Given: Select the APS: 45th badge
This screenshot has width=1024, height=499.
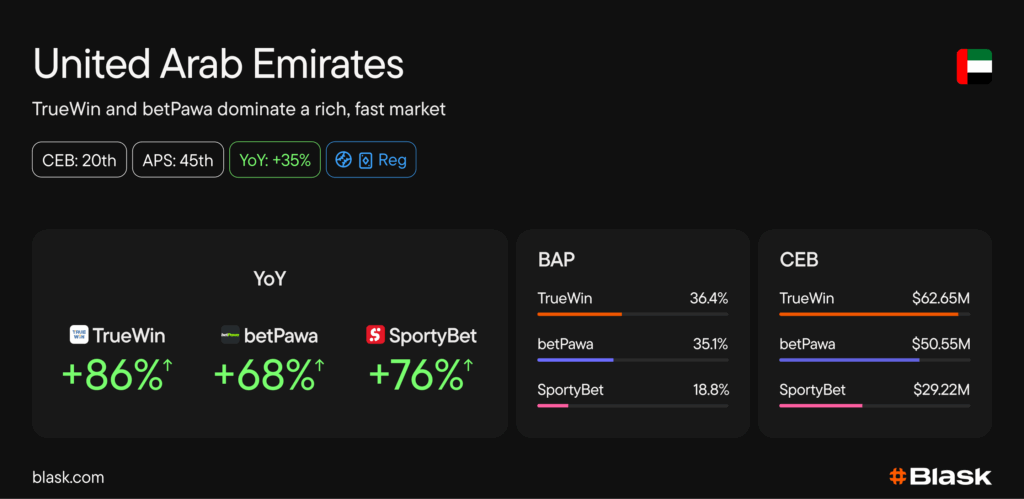Looking at the screenshot, I should 179,160.
